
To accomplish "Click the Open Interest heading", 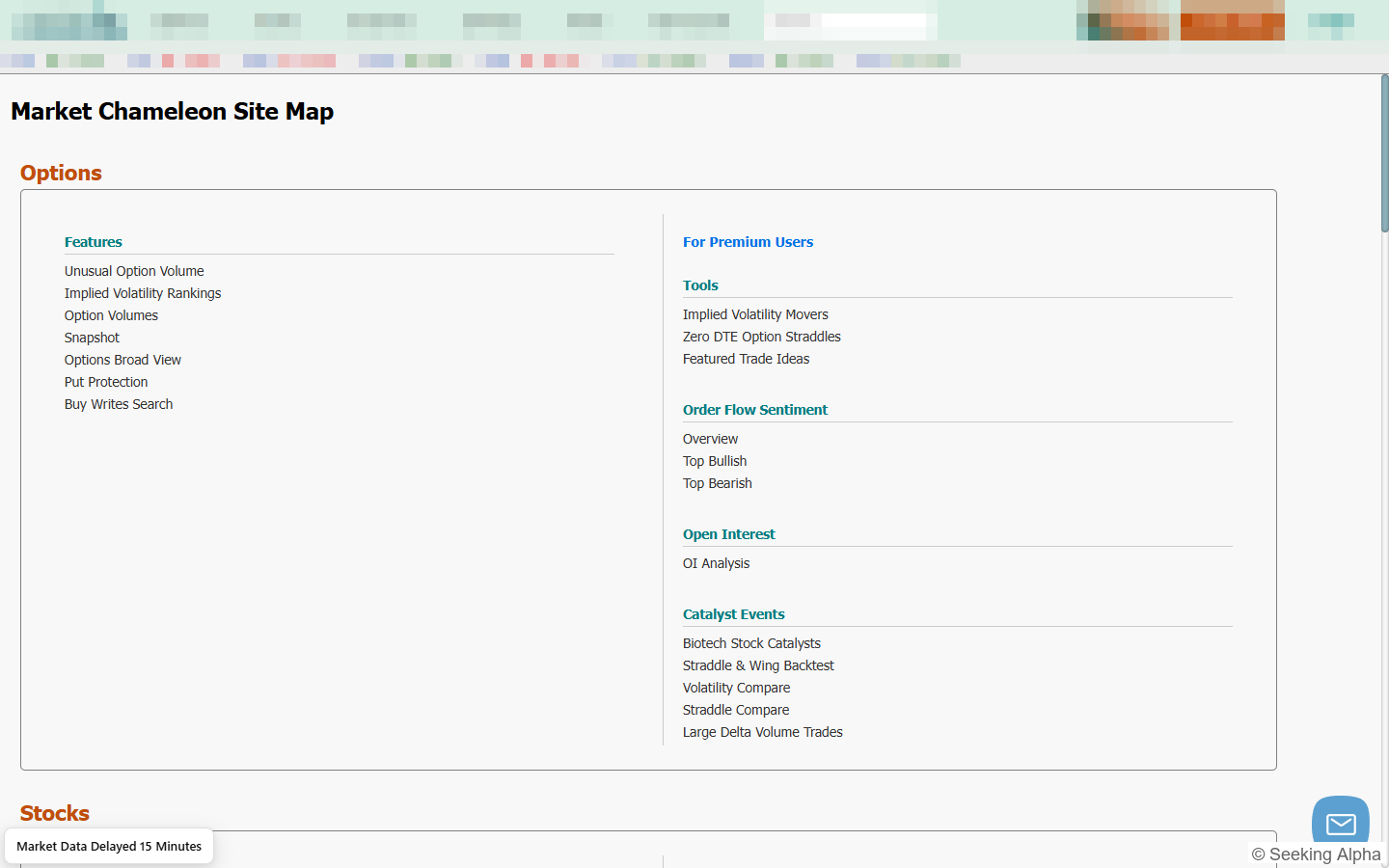I will point(729,534).
